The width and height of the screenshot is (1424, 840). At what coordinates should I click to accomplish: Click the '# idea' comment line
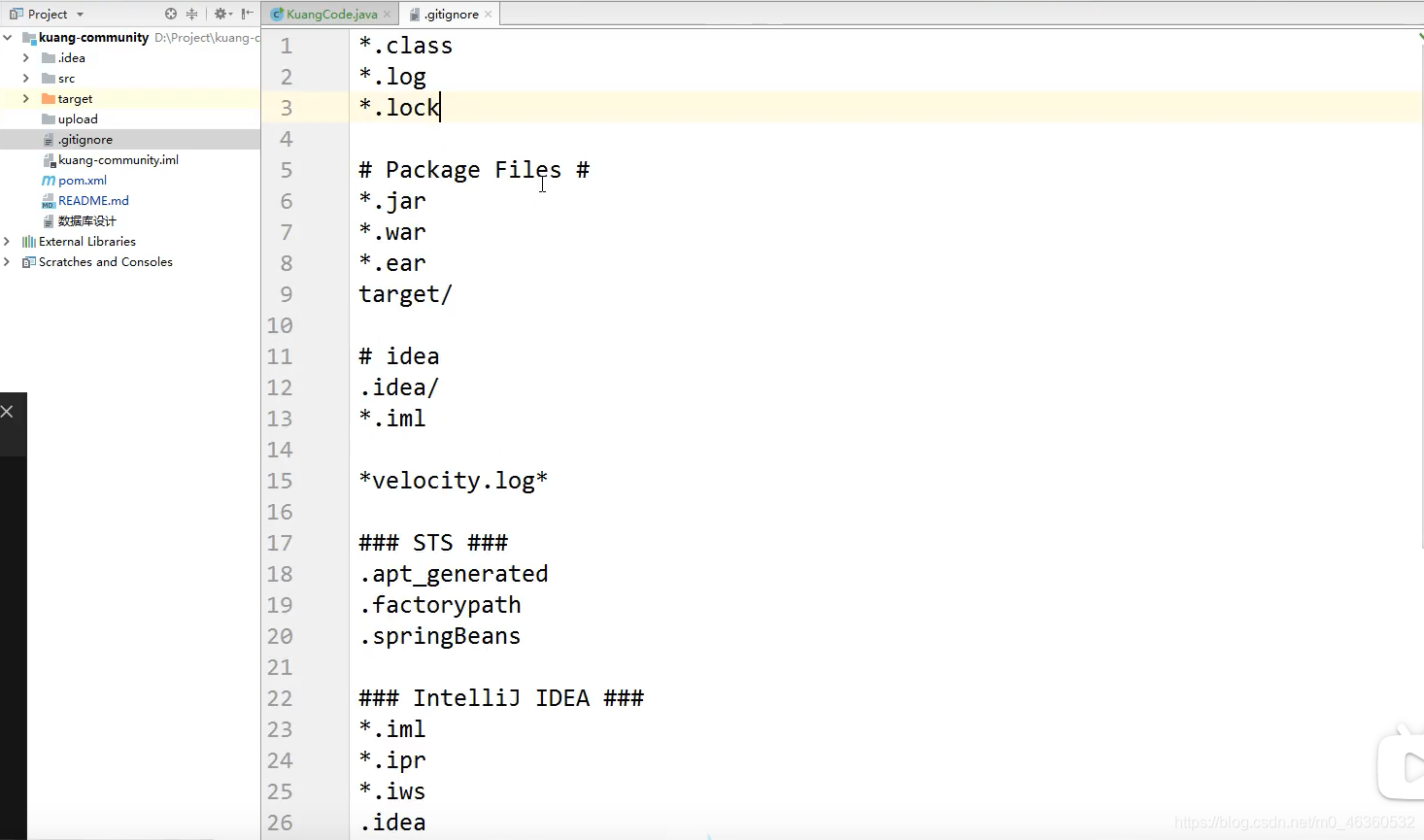tap(399, 356)
